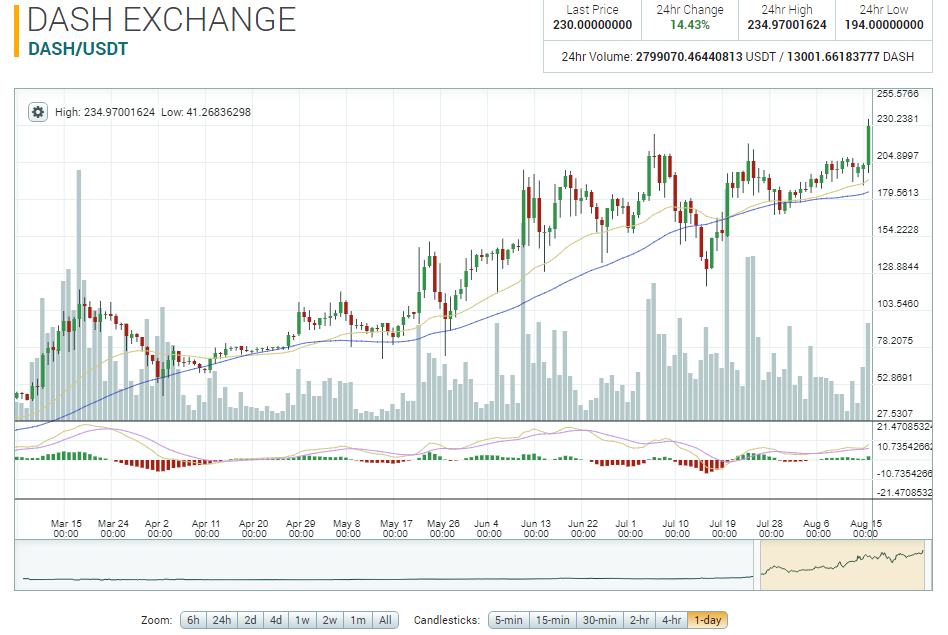Select the 1-day candlestick option
This screenshot has height=635, width=948.
click(x=707, y=620)
